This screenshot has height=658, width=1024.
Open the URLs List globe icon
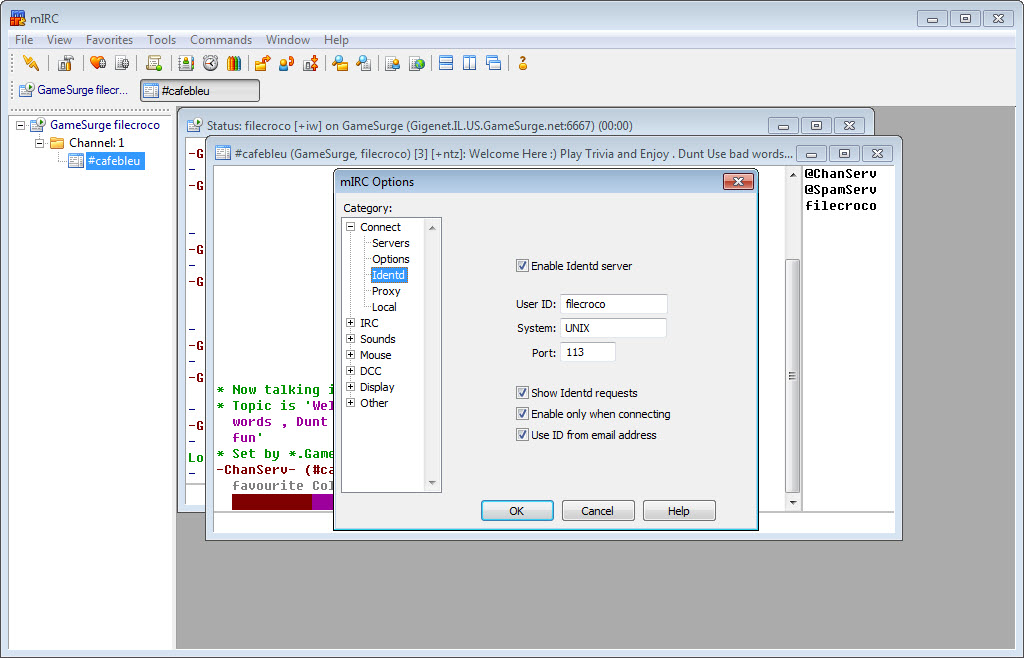[x=417, y=63]
